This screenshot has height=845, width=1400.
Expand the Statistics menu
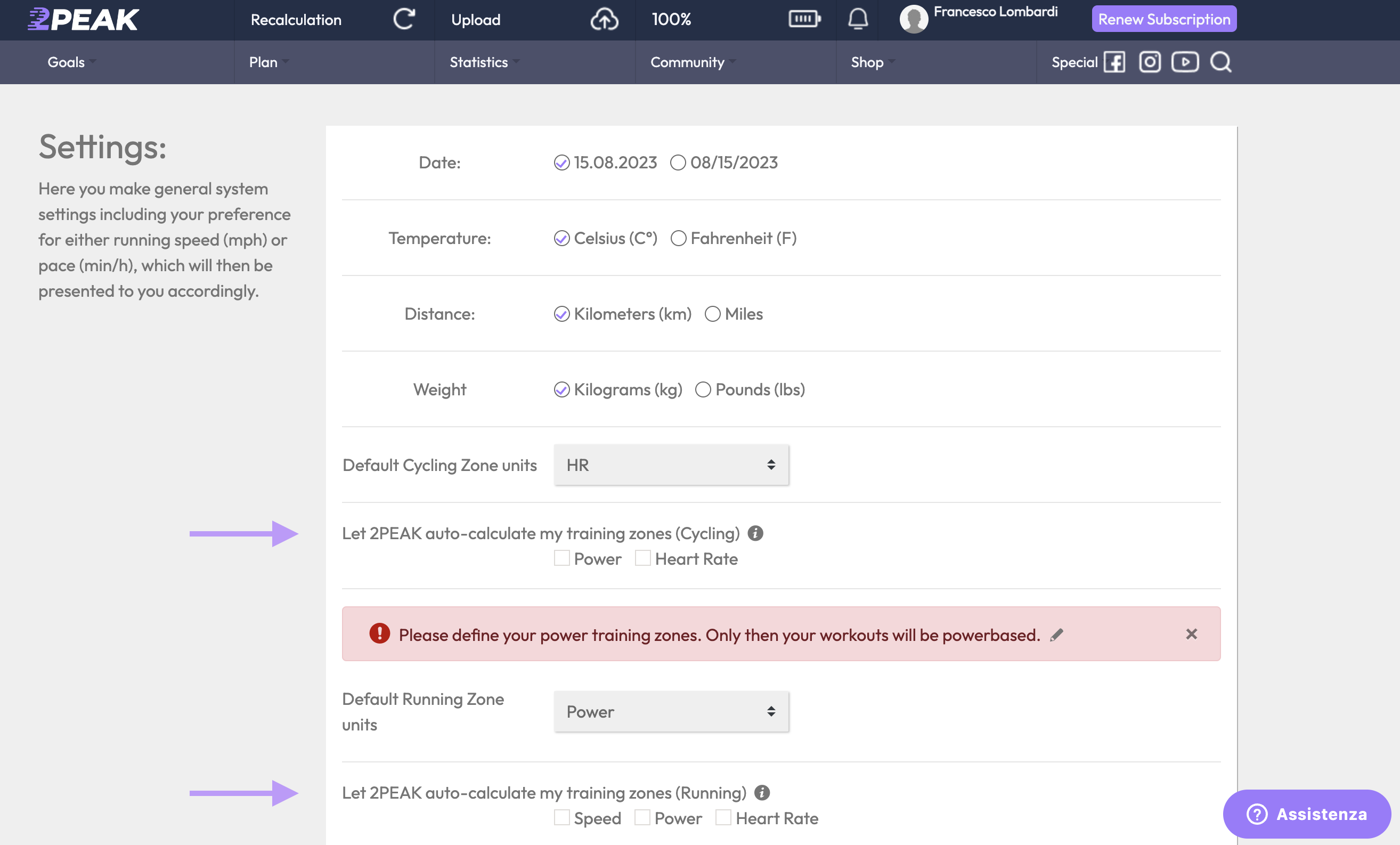(x=485, y=62)
